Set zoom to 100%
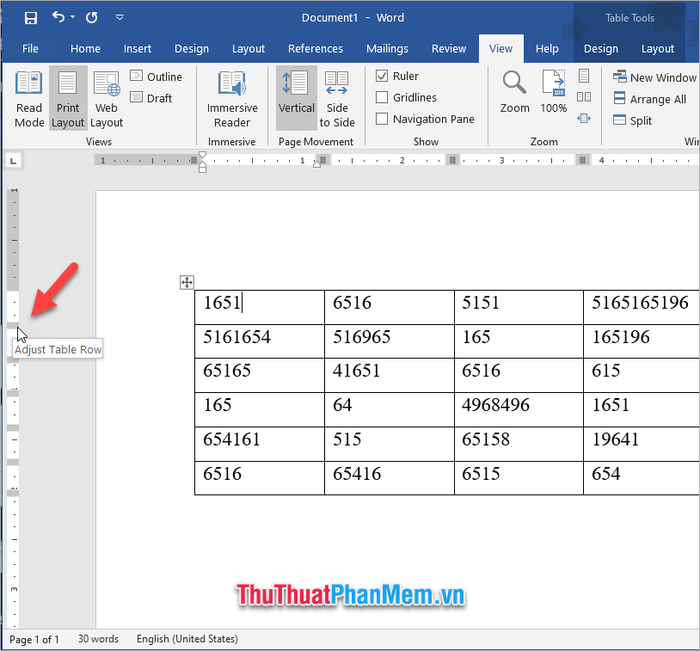The image size is (700, 651). [554, 92]
